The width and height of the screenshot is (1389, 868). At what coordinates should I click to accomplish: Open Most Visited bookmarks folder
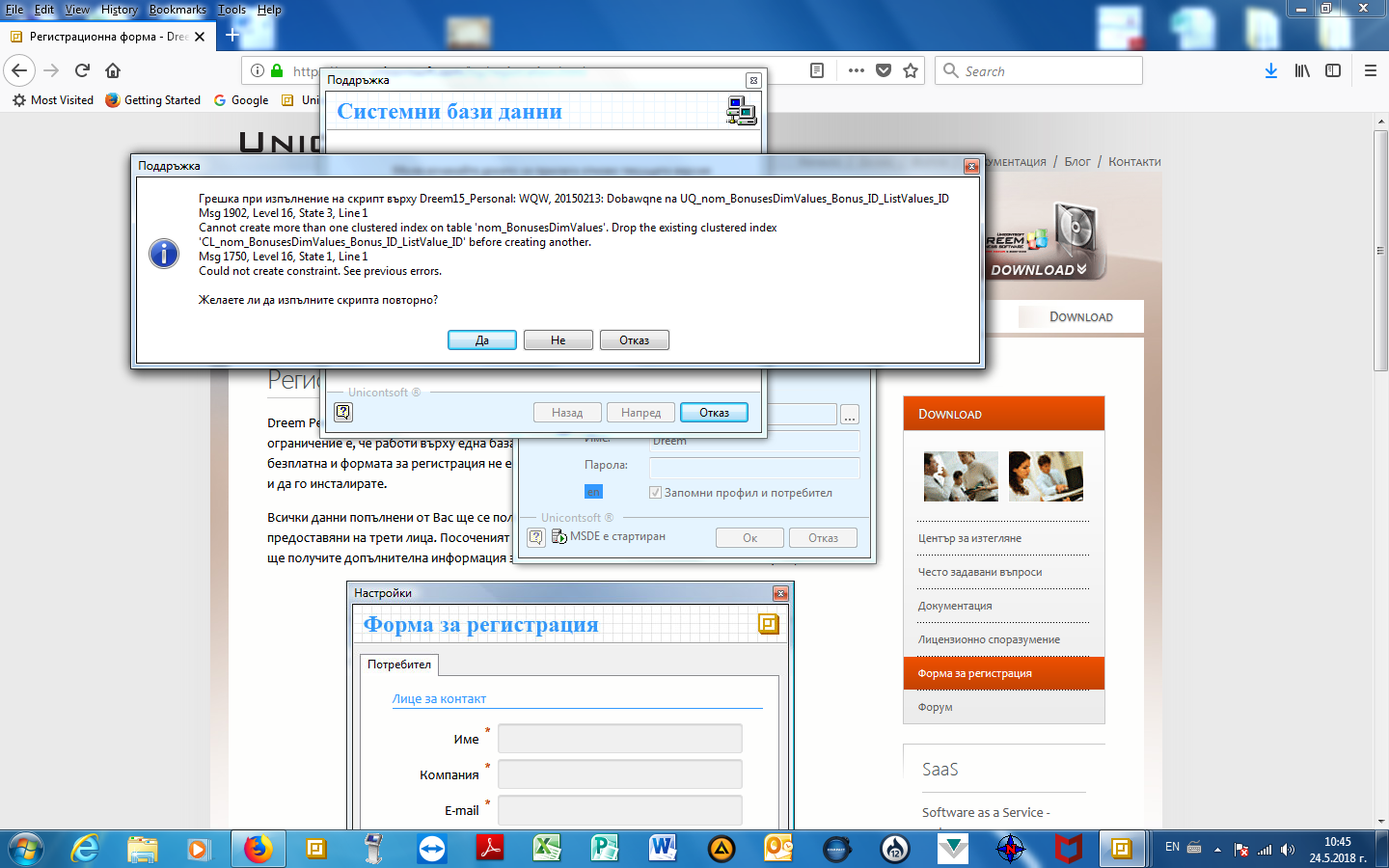click(x=53, y=100)
